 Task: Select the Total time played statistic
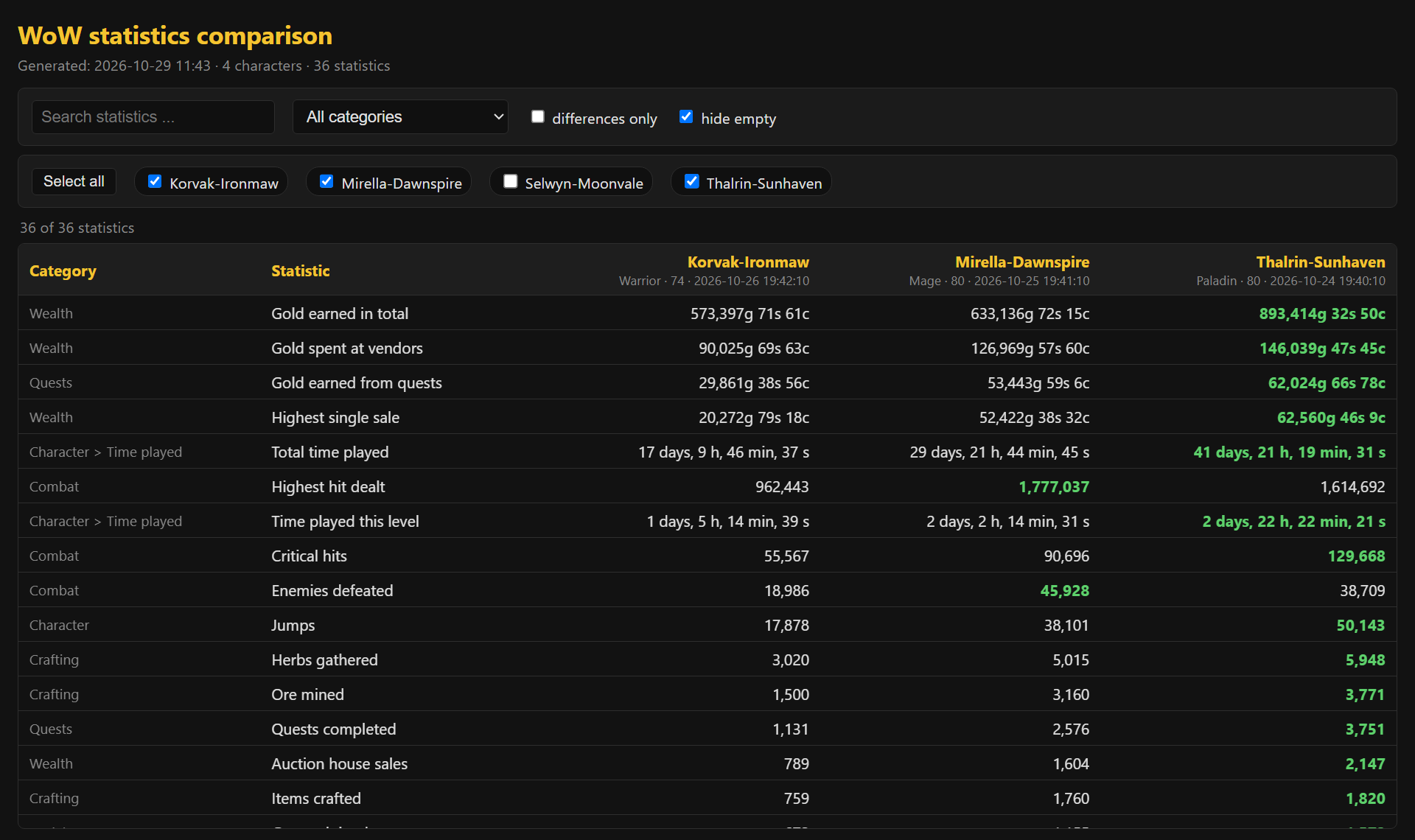pyautogui.click(x=330, y=452)
